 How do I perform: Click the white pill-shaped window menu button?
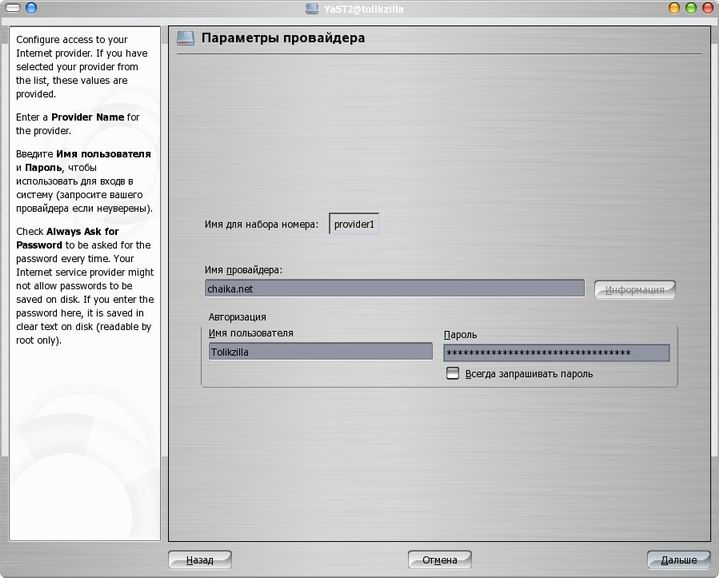pos(12,8)
